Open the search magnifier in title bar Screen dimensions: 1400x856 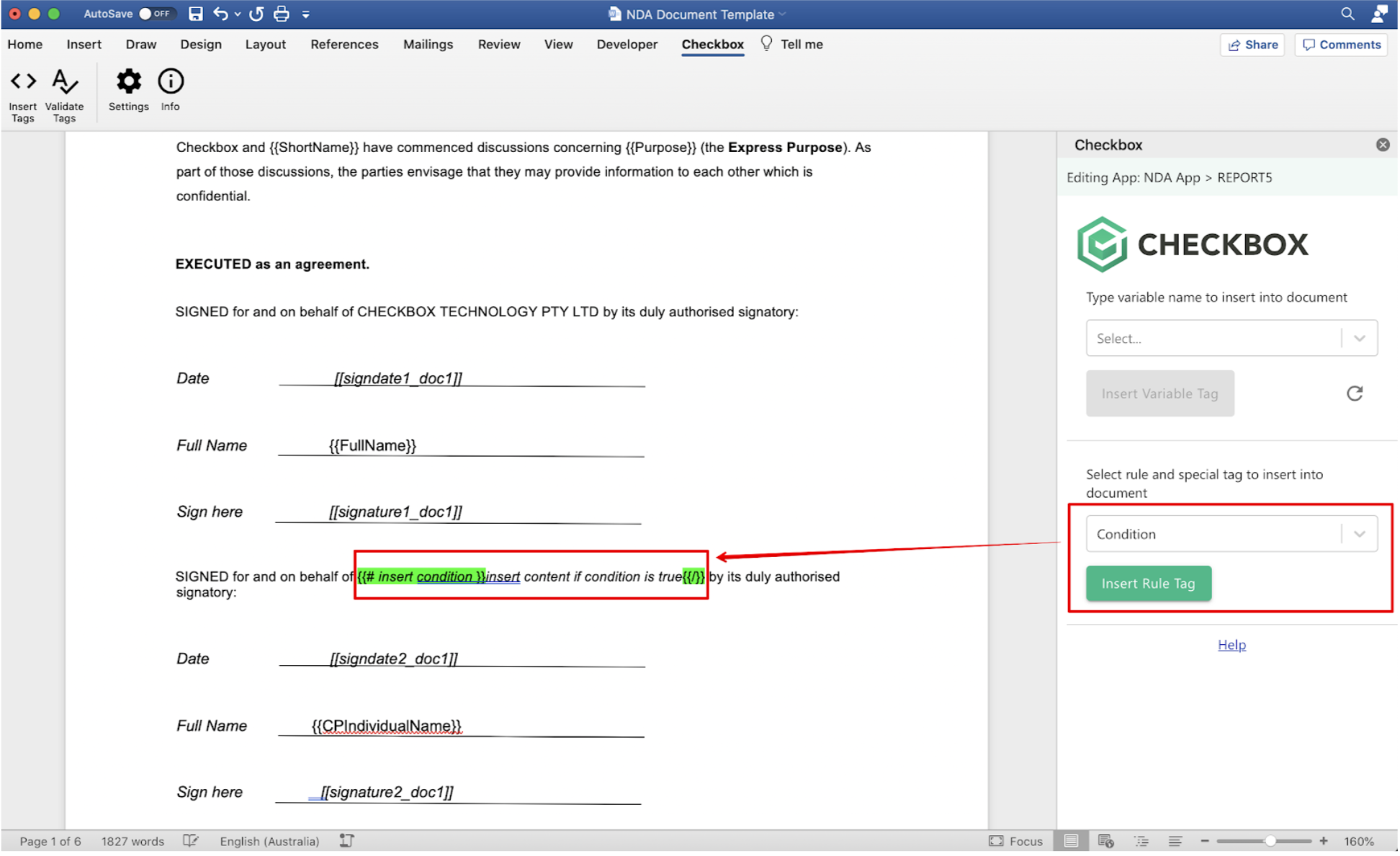coord(1347,14)
